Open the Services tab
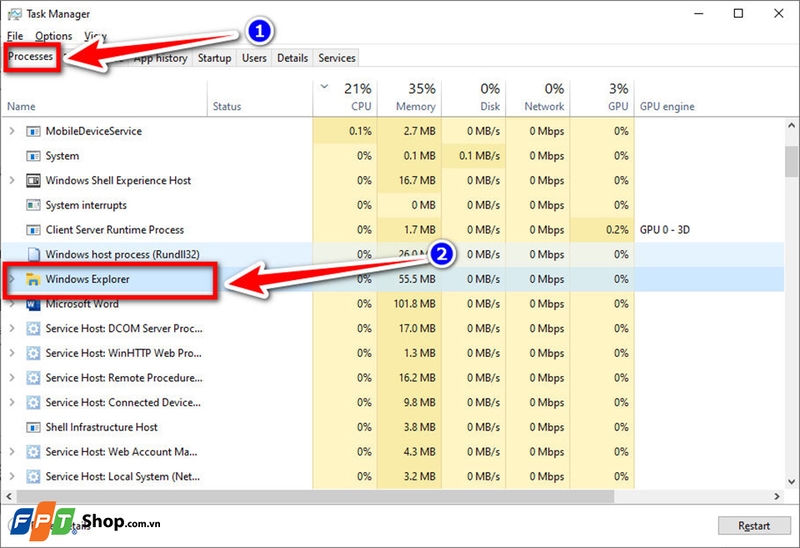Viewport: 800px width, 548px height. tap(337, 58)
